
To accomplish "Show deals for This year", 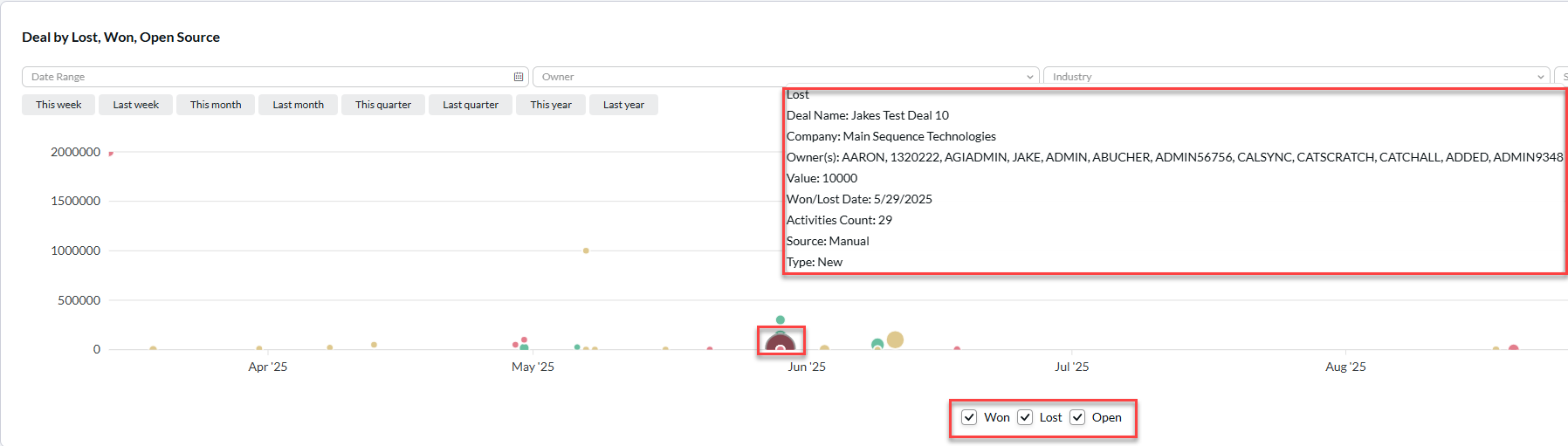I will (x=551, y=105).
